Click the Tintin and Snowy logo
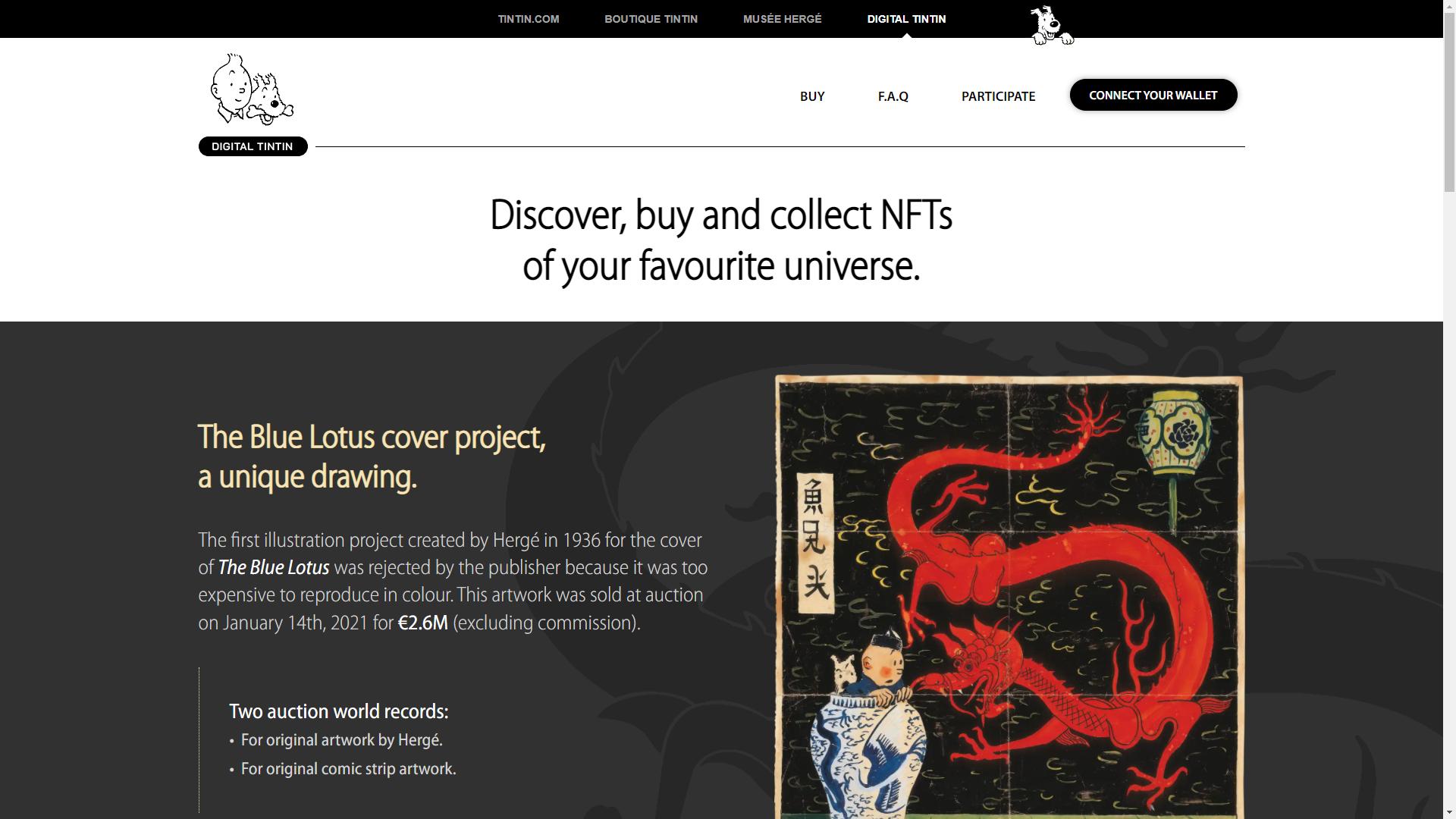This screenshot has height=819, width=1456. coord(252,89)
